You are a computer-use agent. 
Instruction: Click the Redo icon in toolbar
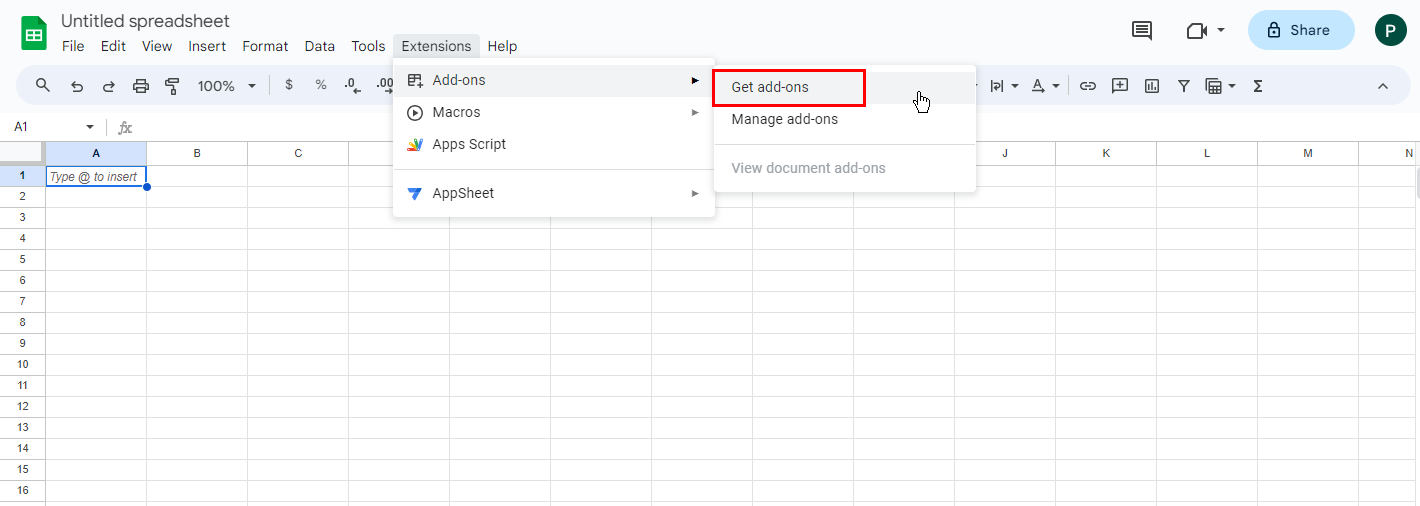click(x=109, y=86)
